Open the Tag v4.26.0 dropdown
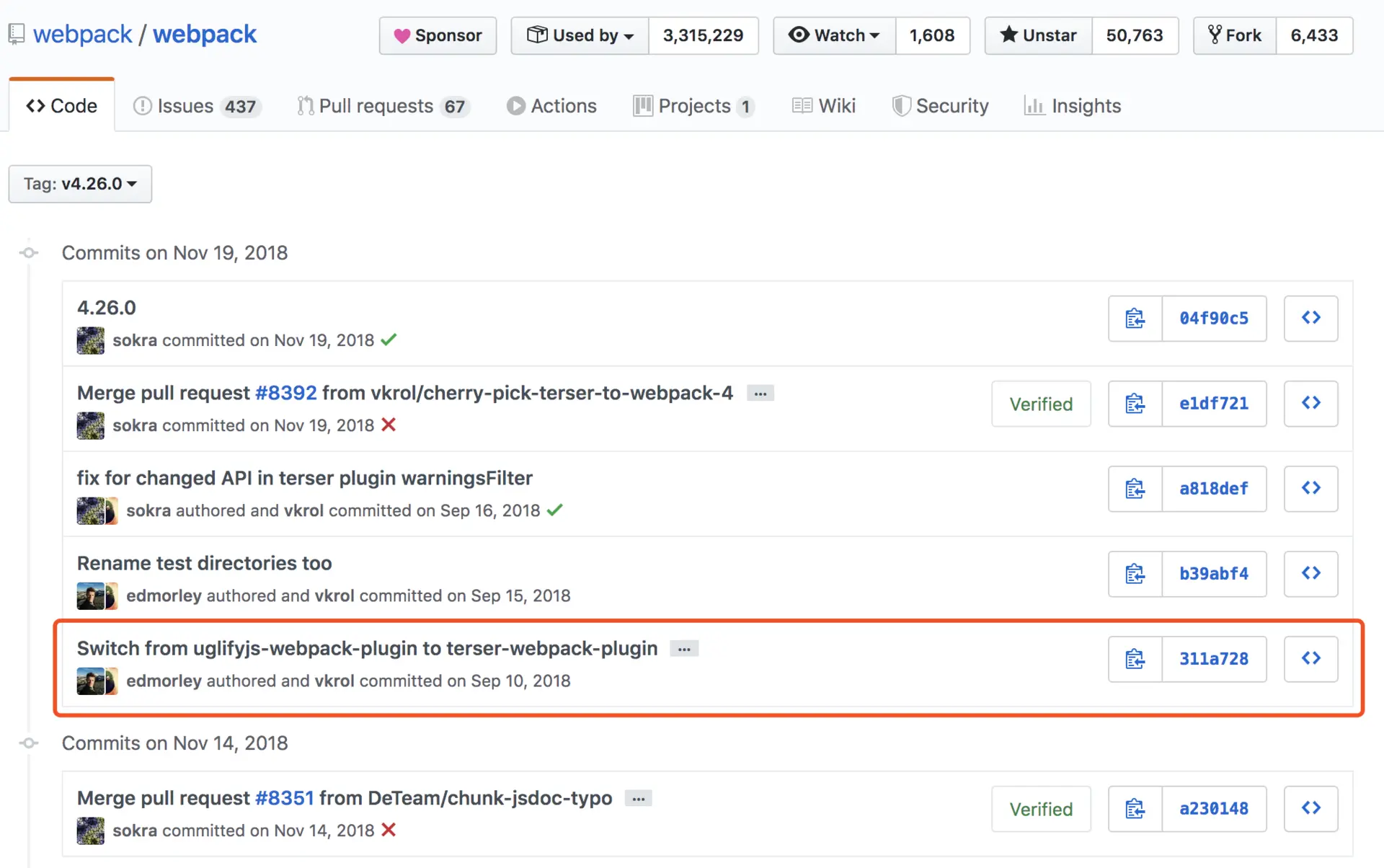 (80, 184)
